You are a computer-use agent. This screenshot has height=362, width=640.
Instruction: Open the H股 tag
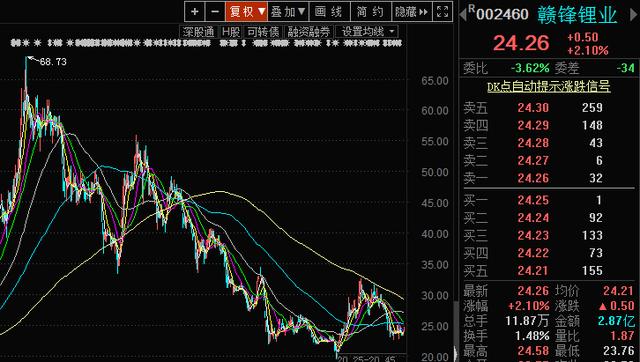click(x=231, y=32)
